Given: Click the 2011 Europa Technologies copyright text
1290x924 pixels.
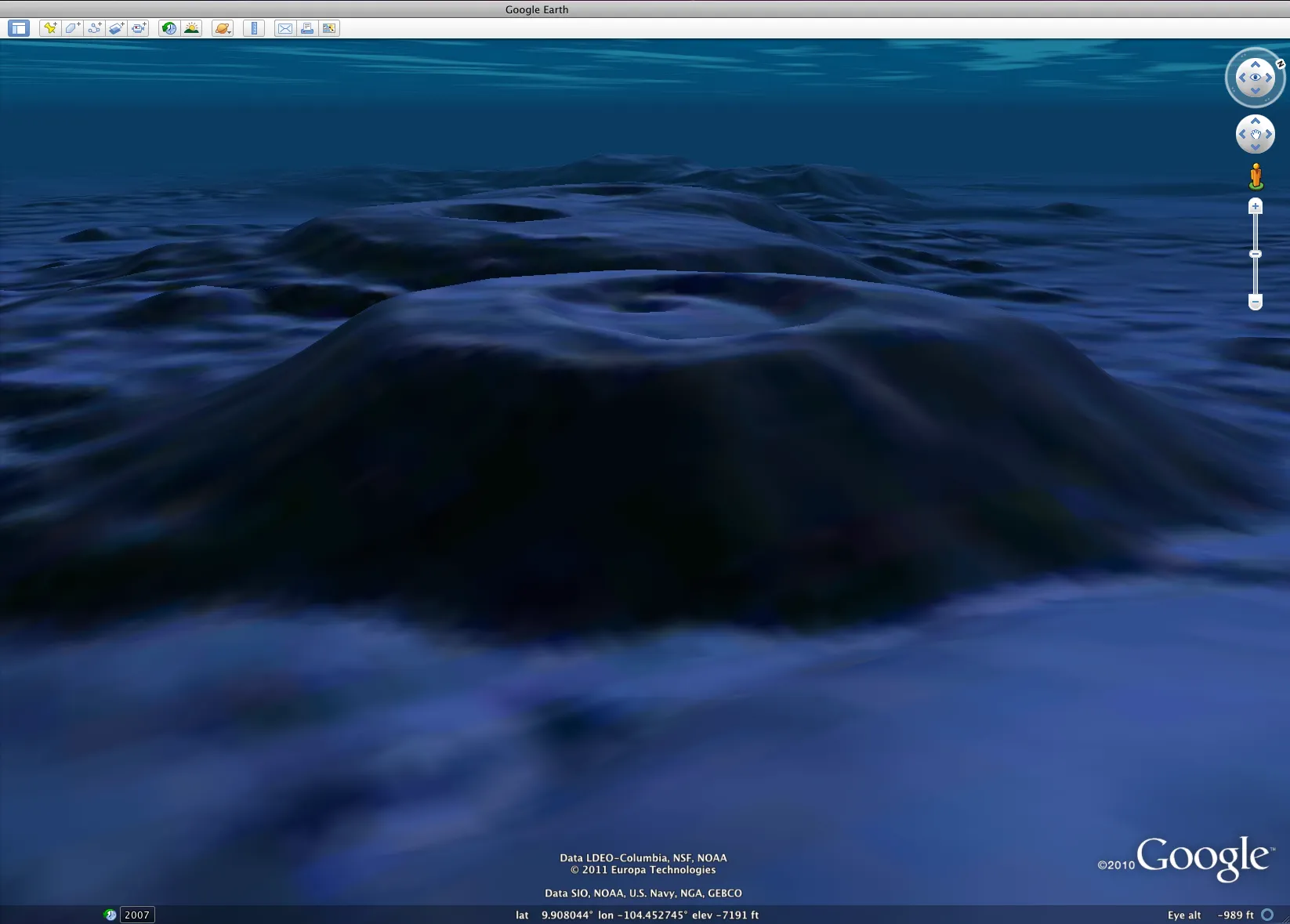Looking at the screenshot, I should tap(643, 870).
